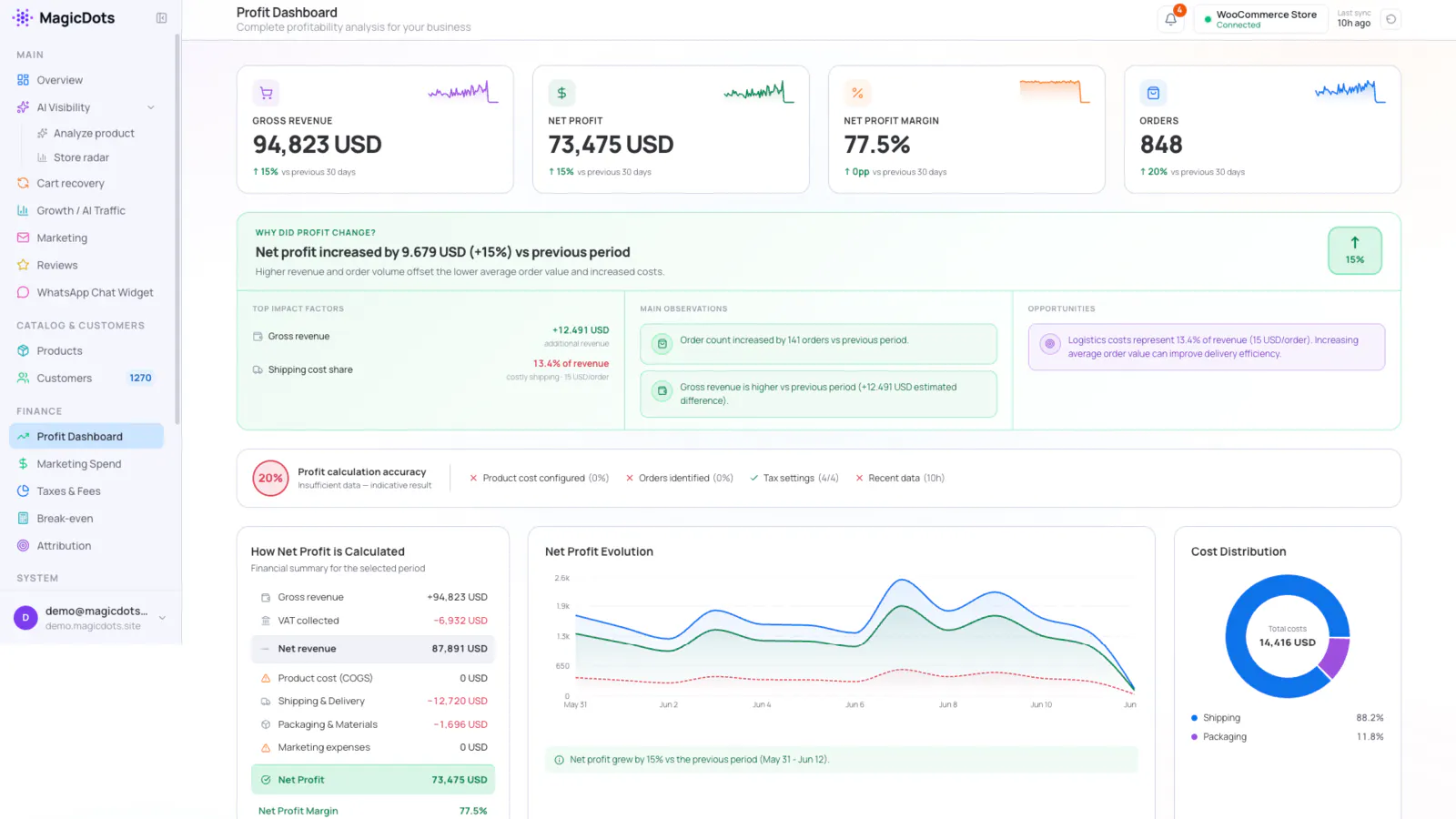
Task: Open Customers list with 1270 badge
Action: 86,378
